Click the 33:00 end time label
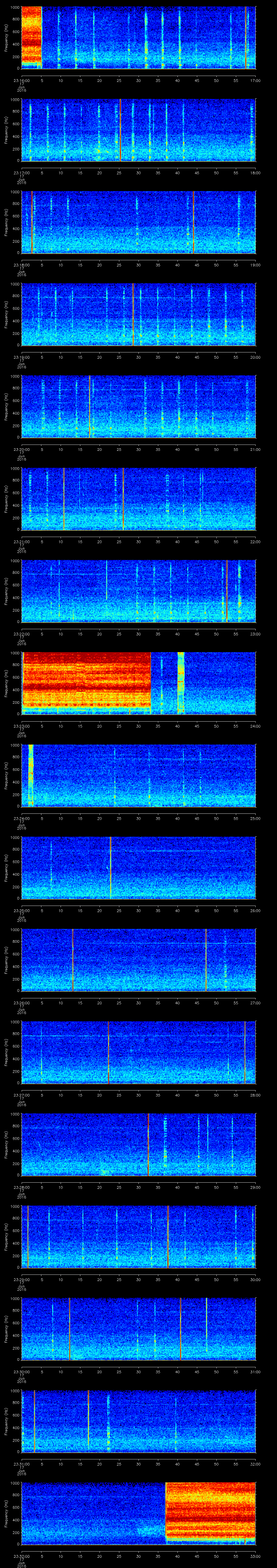The height and width of the screenshot is (1568, 277). pos(255,1556)
